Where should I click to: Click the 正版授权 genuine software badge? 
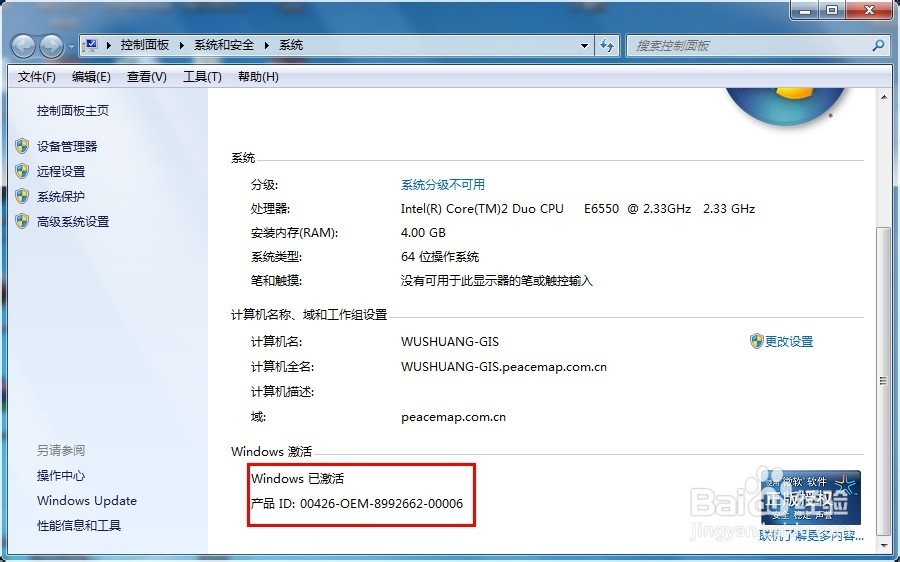[810, 497]
